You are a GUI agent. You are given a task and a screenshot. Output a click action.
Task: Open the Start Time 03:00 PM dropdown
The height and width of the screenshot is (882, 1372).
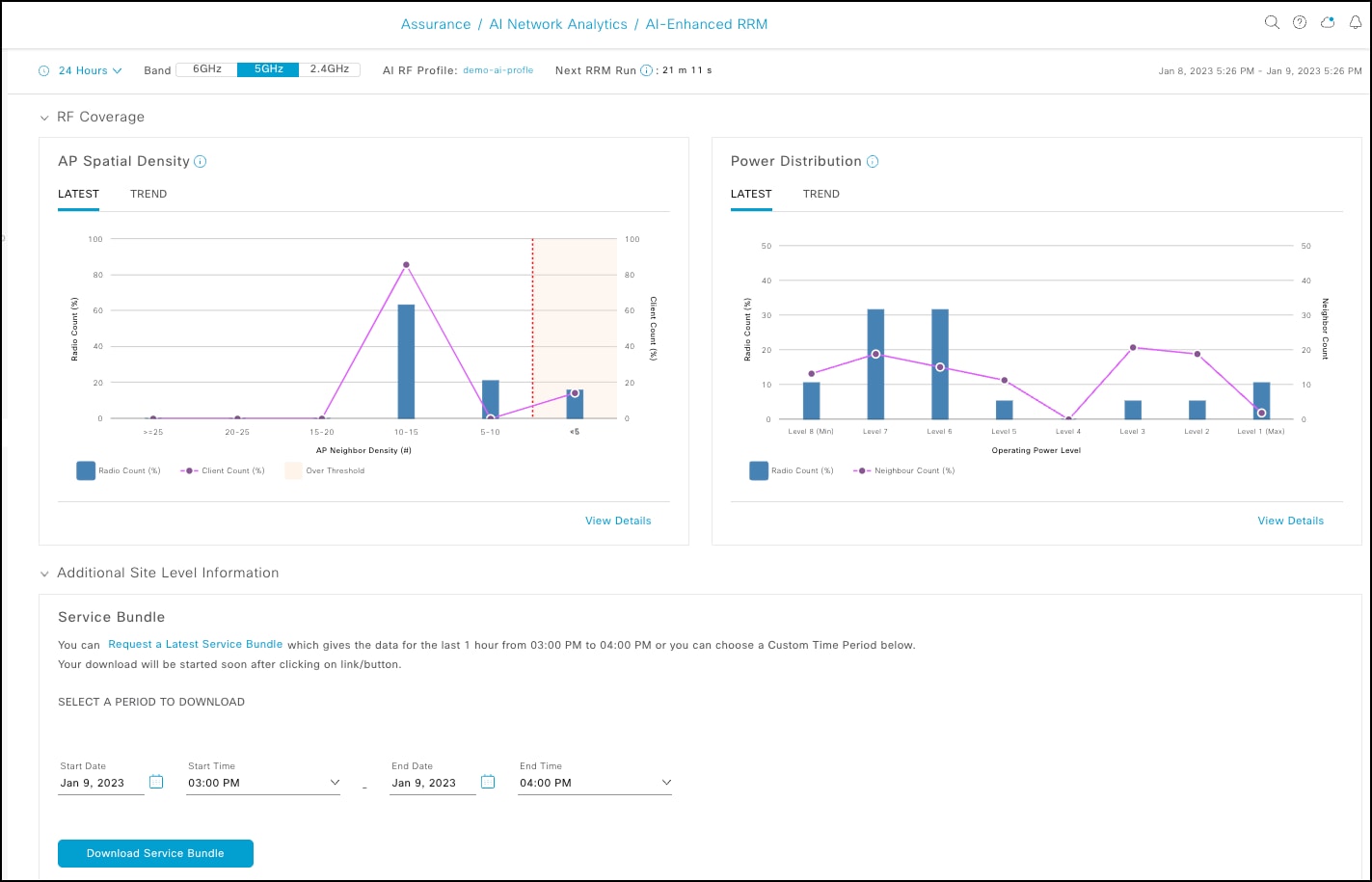[264, 783]
